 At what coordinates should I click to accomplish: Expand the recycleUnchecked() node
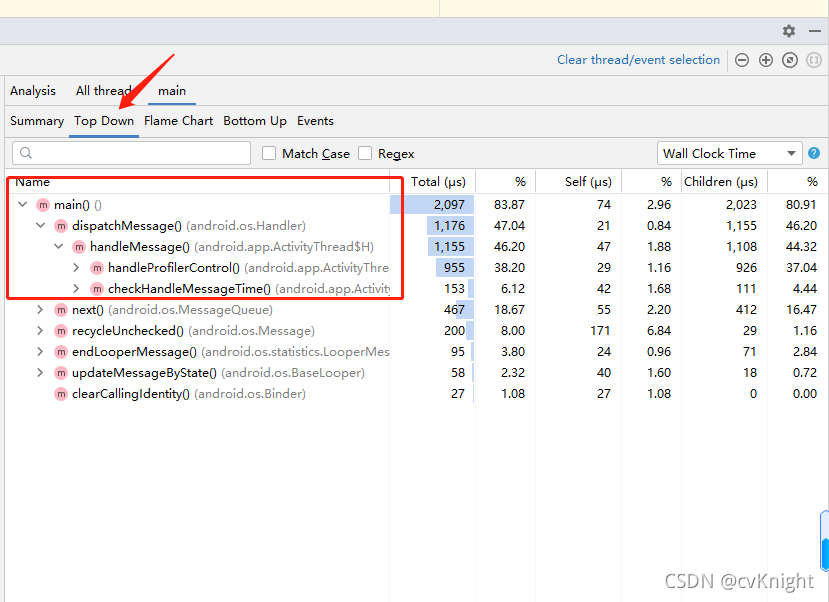40,330
